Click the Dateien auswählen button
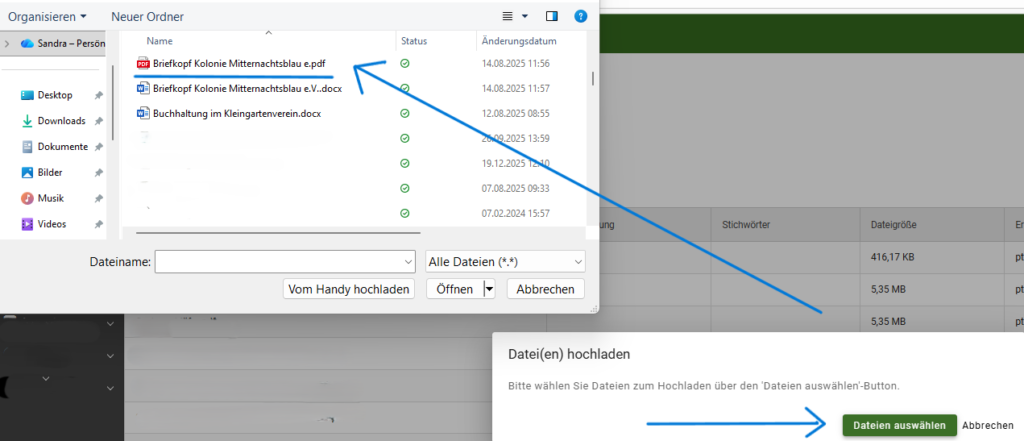 coord(899,425)
